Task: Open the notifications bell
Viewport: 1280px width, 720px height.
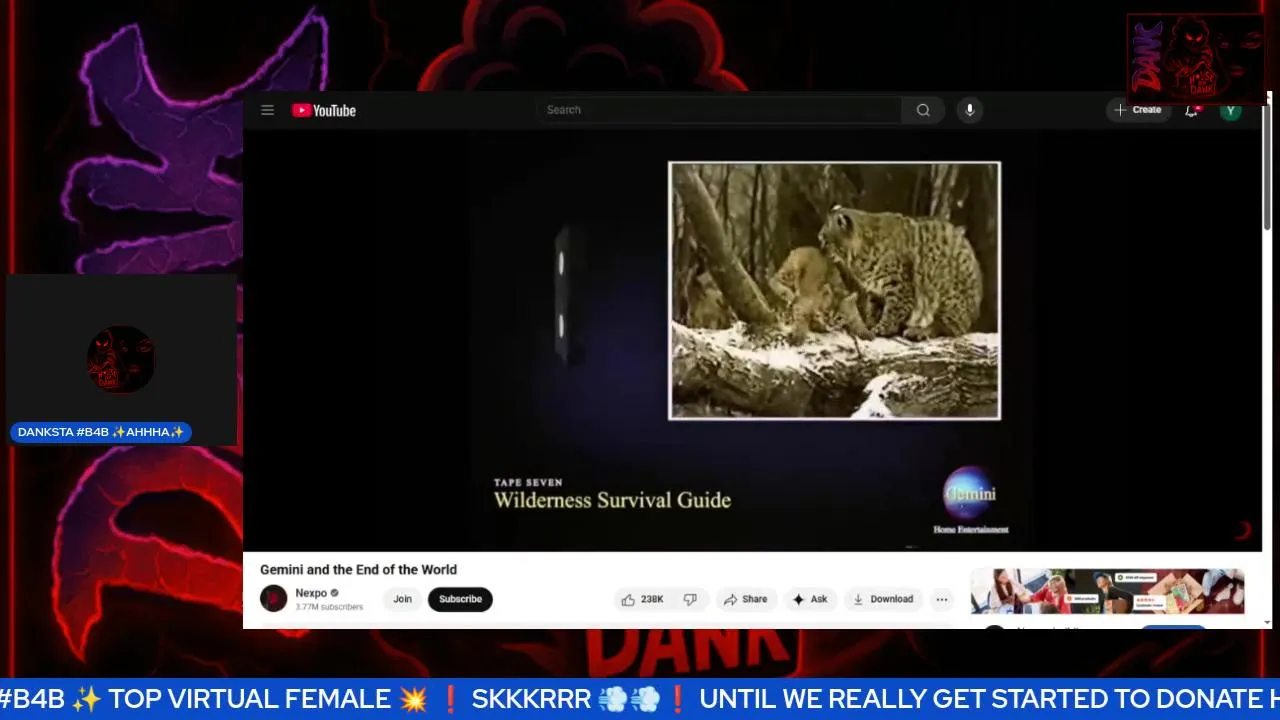Action: [x=1192, y=110]
